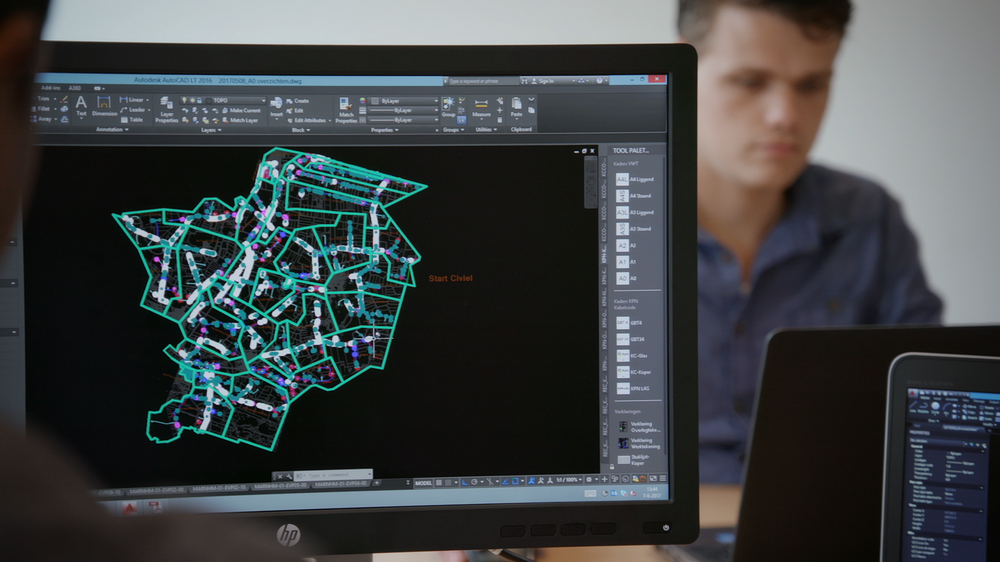Activate Match Properties tool

346,110
